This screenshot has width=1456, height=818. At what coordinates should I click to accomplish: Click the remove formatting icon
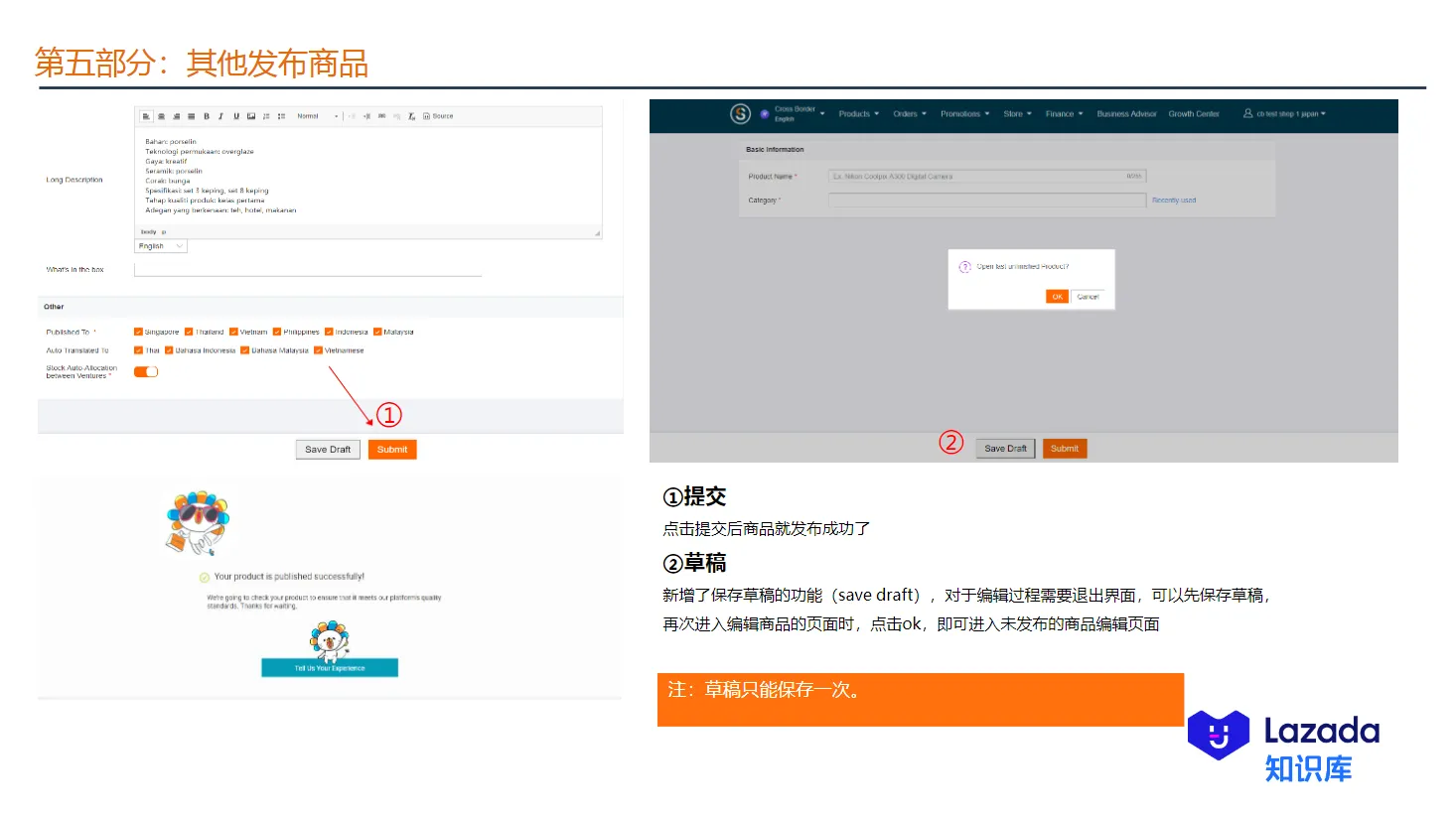pos(410,116)
